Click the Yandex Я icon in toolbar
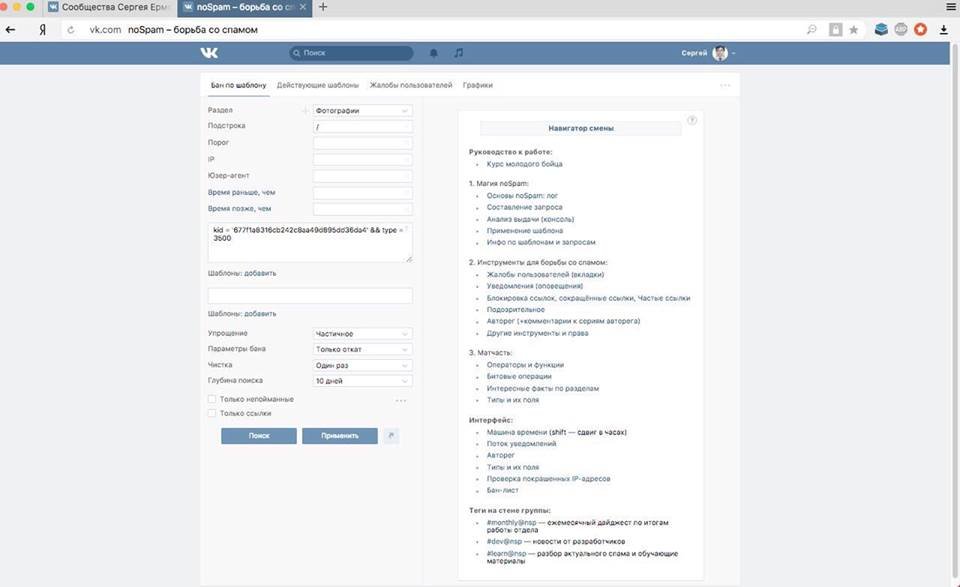 [x=42, y=29]
